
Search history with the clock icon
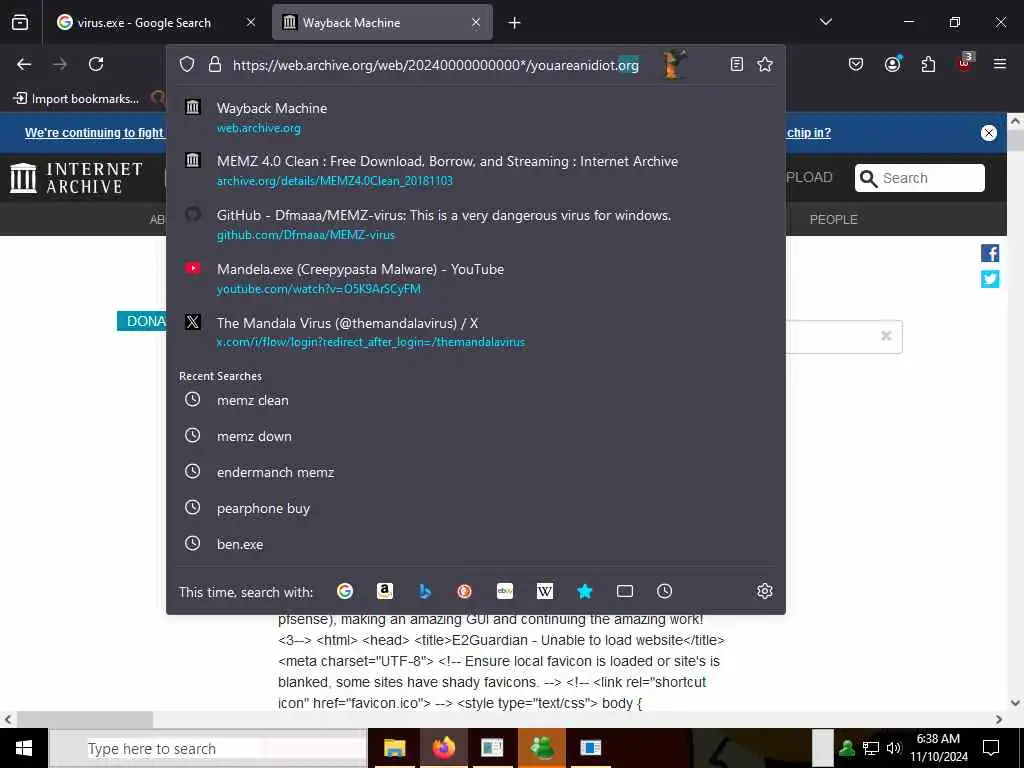point(664,591)
